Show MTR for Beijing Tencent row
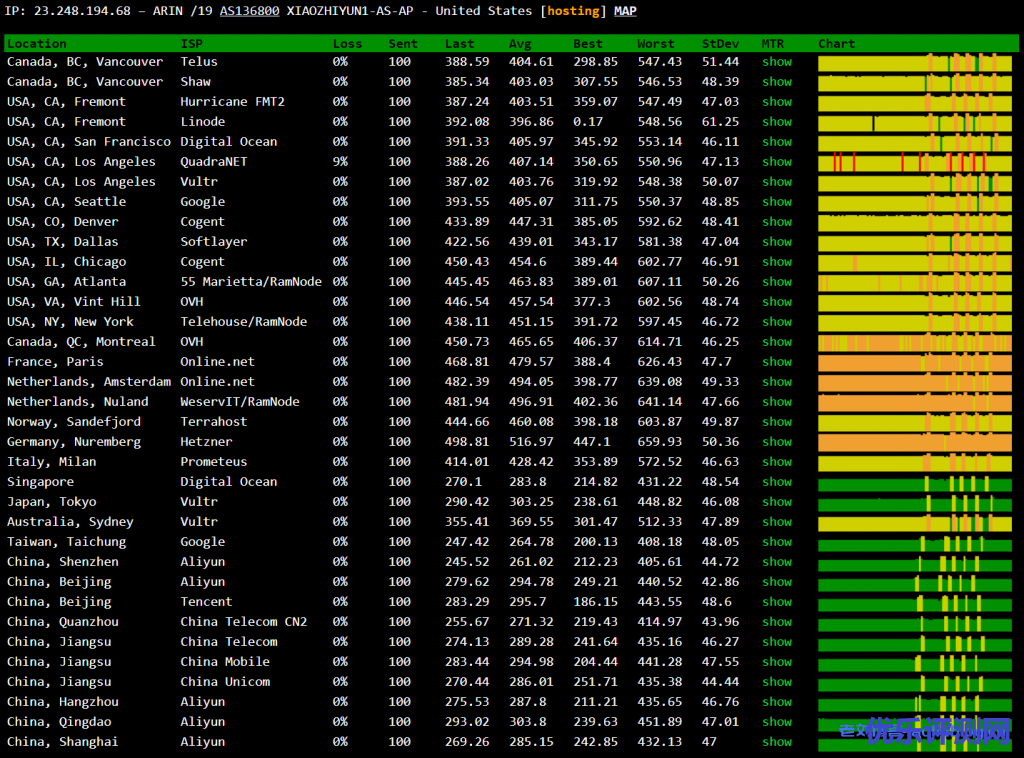The height and width of the screenshot is (758, 1024). tap(776, 602)
